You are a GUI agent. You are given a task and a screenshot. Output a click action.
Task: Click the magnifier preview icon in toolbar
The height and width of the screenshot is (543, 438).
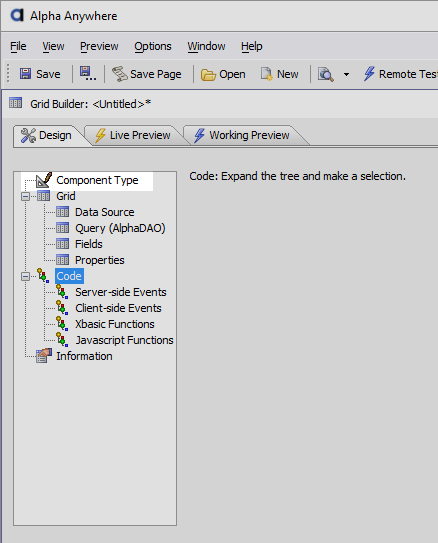pyautogui.click(x=325, y=74)
